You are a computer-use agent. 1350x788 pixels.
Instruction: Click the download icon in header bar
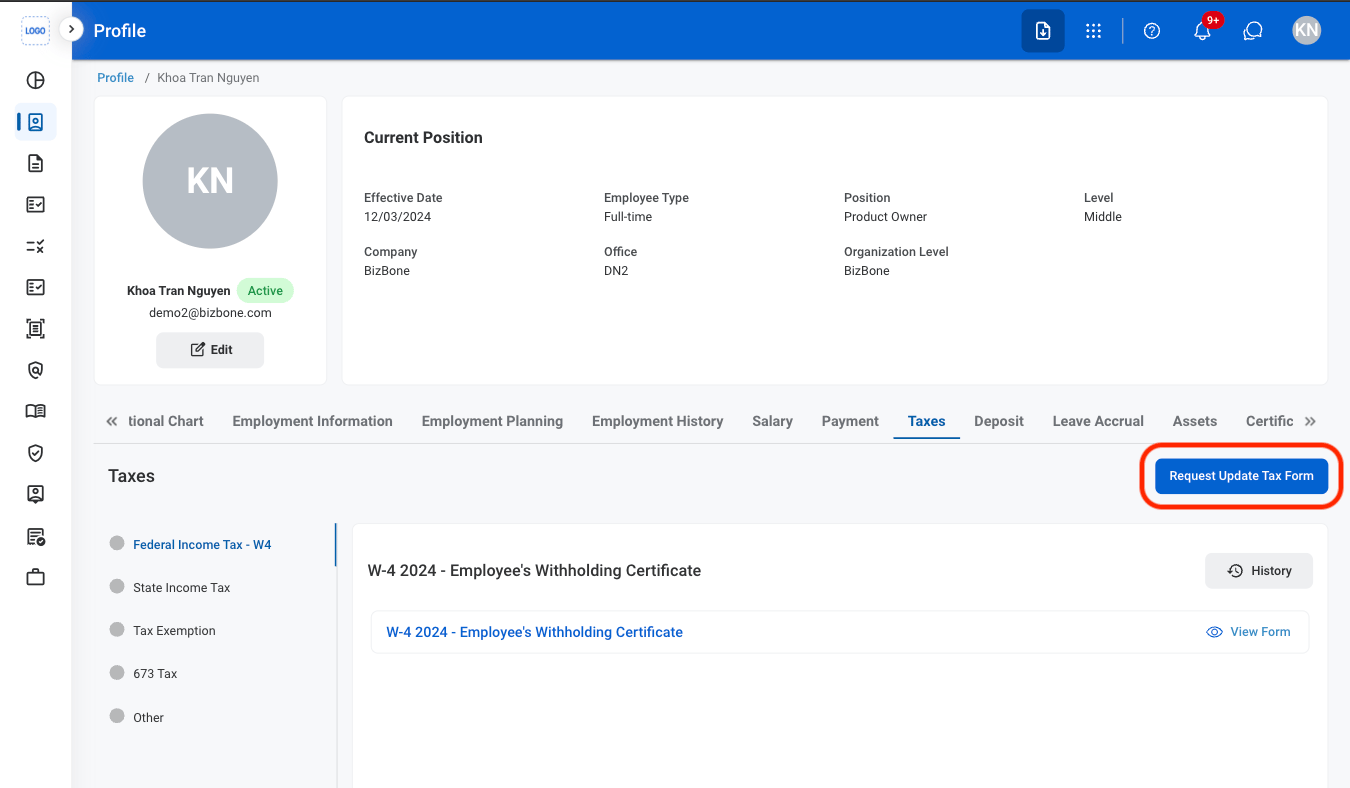(x=1043, y=31)
